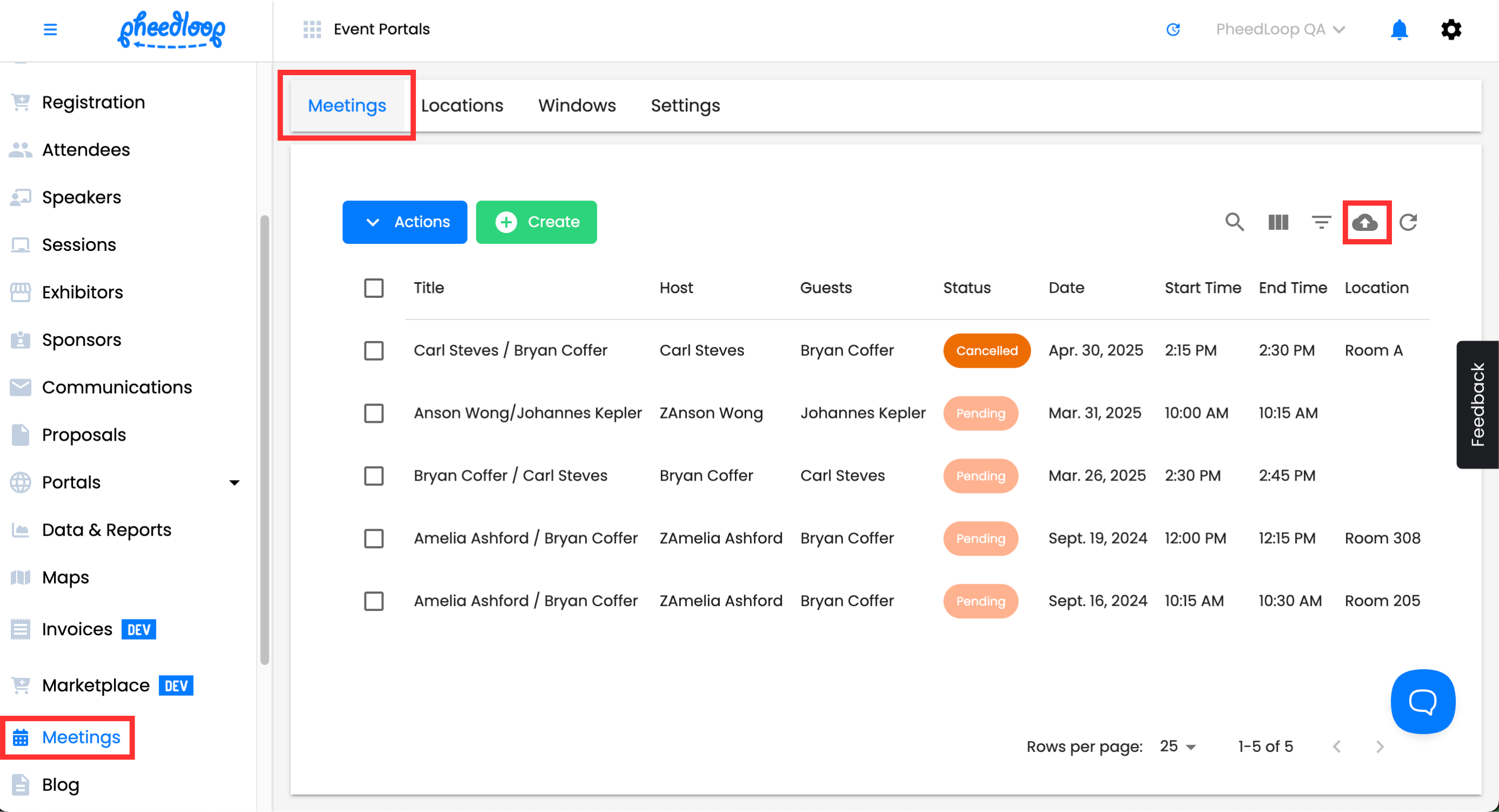Switch to the Locations tab
The width and height of the screenshot is (1499, 812).
[462, 106]
